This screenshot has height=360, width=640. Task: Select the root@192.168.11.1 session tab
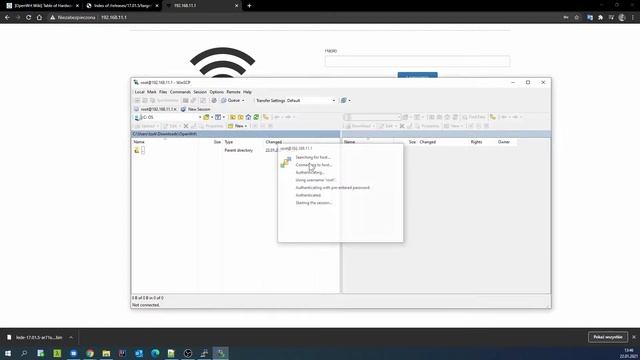click(x=156, y=109)
